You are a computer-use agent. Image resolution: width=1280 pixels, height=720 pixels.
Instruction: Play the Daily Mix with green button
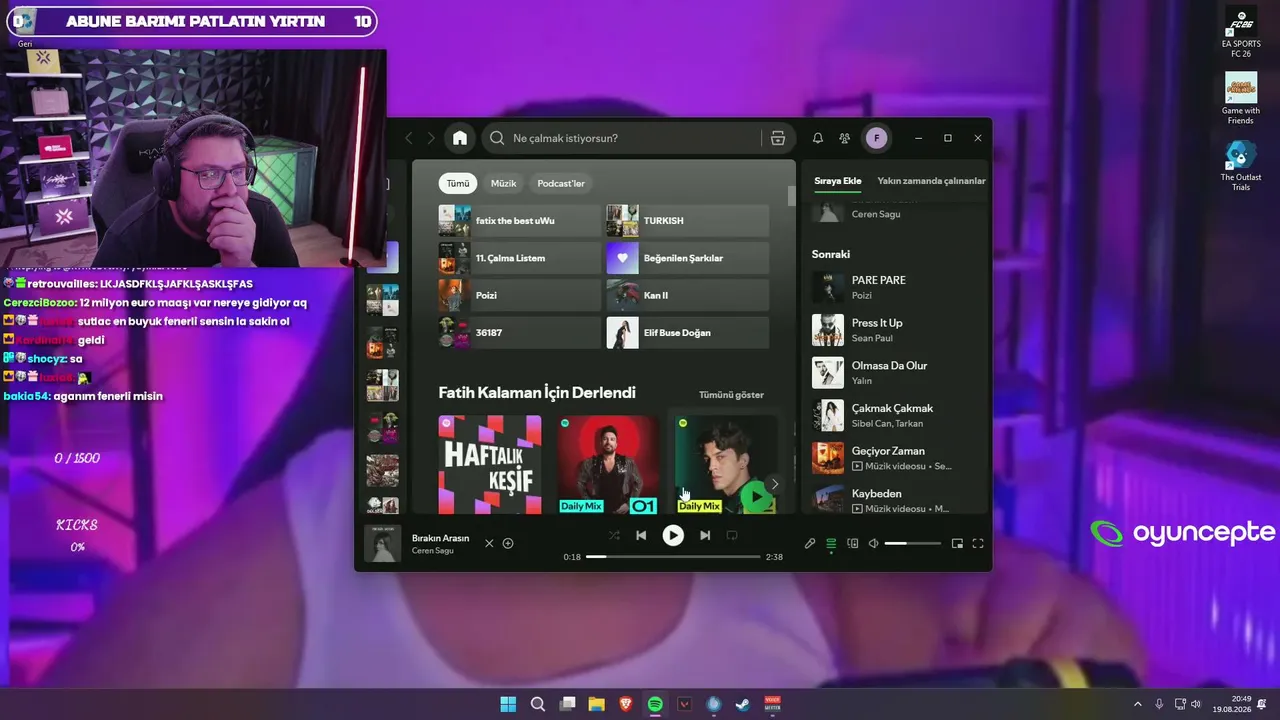[x=756, y=497]
